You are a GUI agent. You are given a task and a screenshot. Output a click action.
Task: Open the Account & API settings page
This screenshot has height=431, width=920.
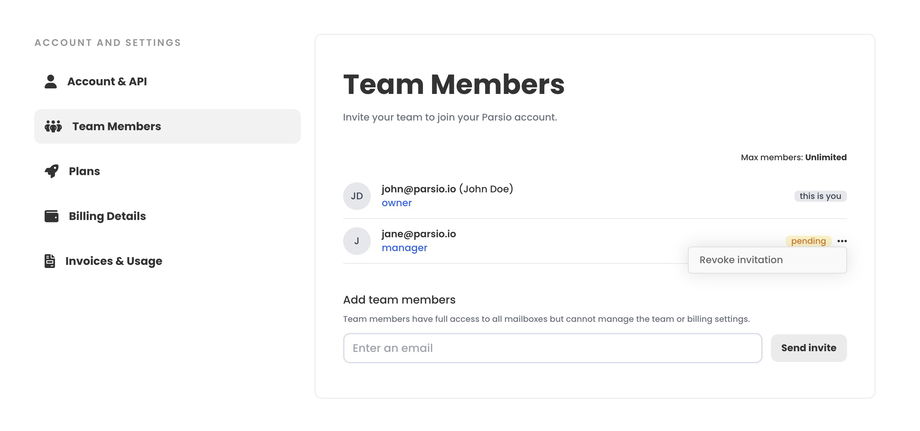pyautogui.click(x=107, y=82)
